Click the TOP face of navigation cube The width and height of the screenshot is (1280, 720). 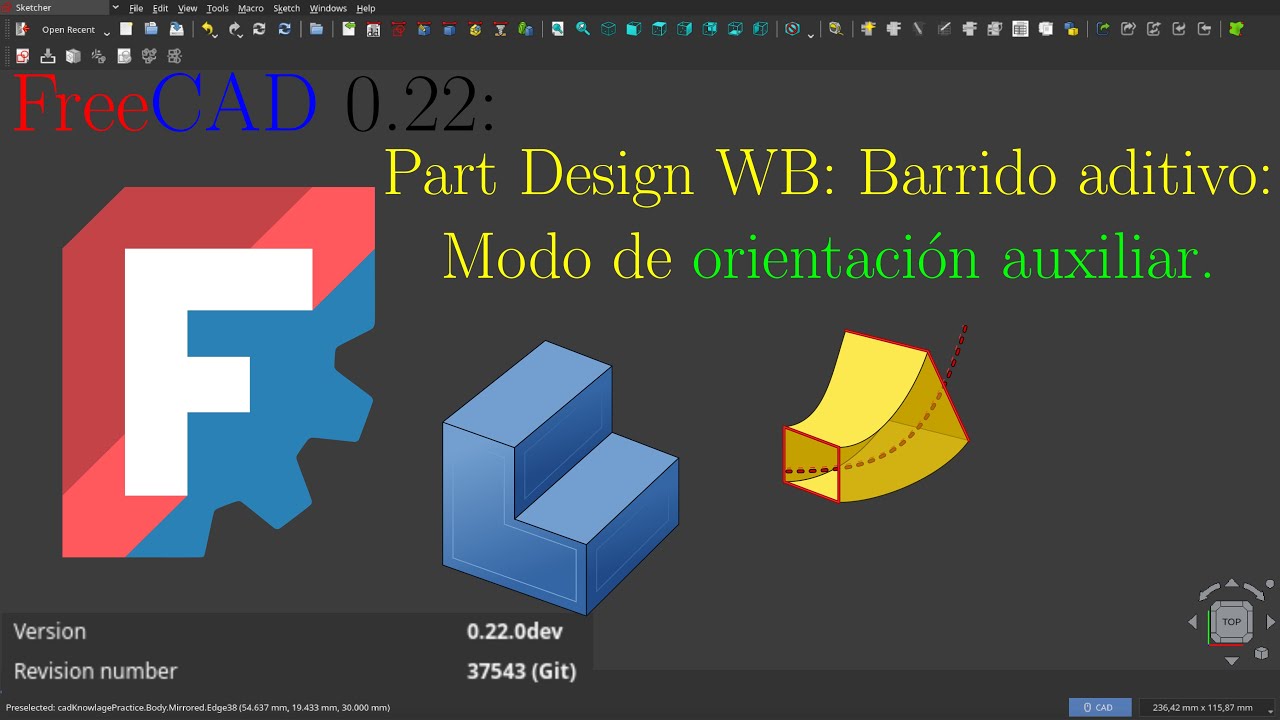[x=1231, y=621]
